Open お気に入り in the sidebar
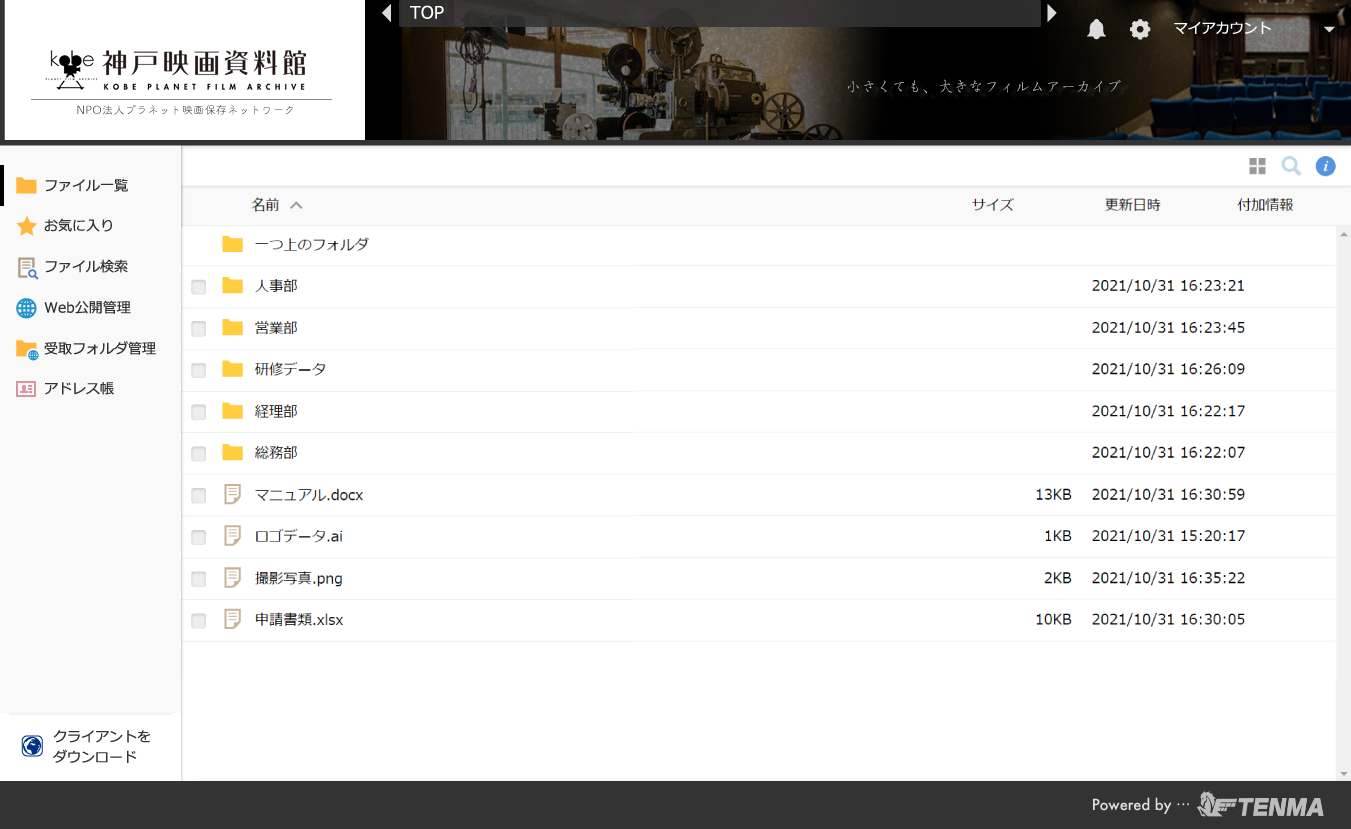 (x=78, y=226)
